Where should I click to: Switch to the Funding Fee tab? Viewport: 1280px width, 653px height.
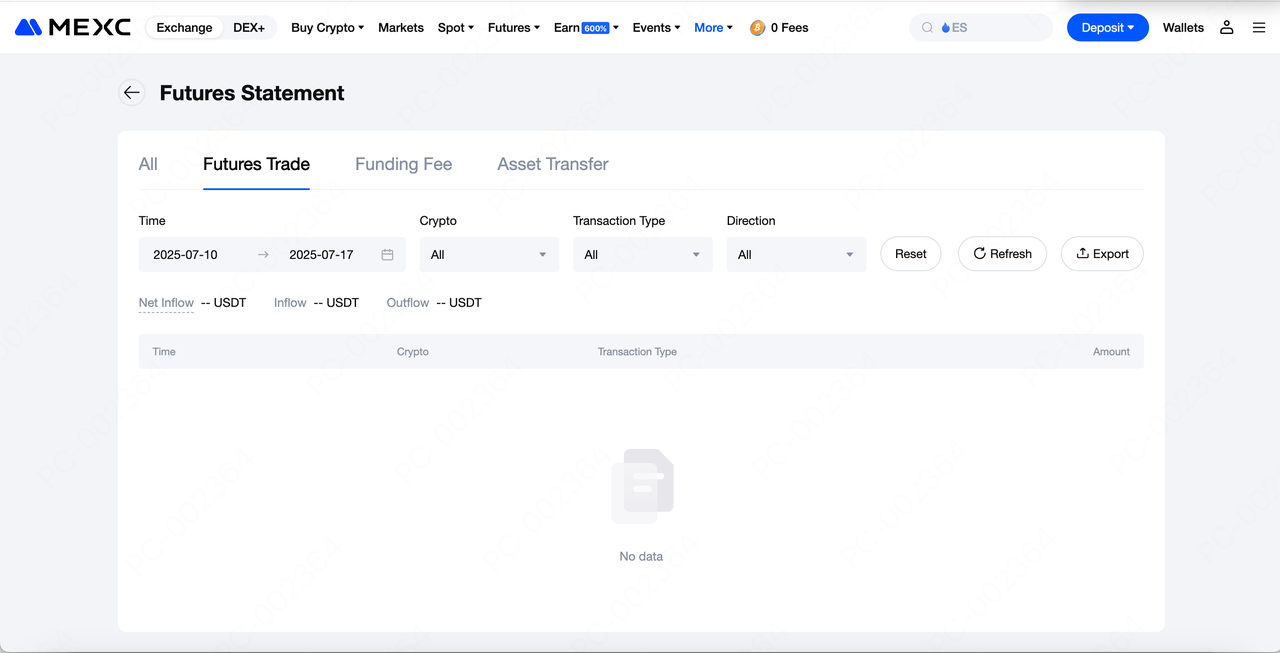403,164
